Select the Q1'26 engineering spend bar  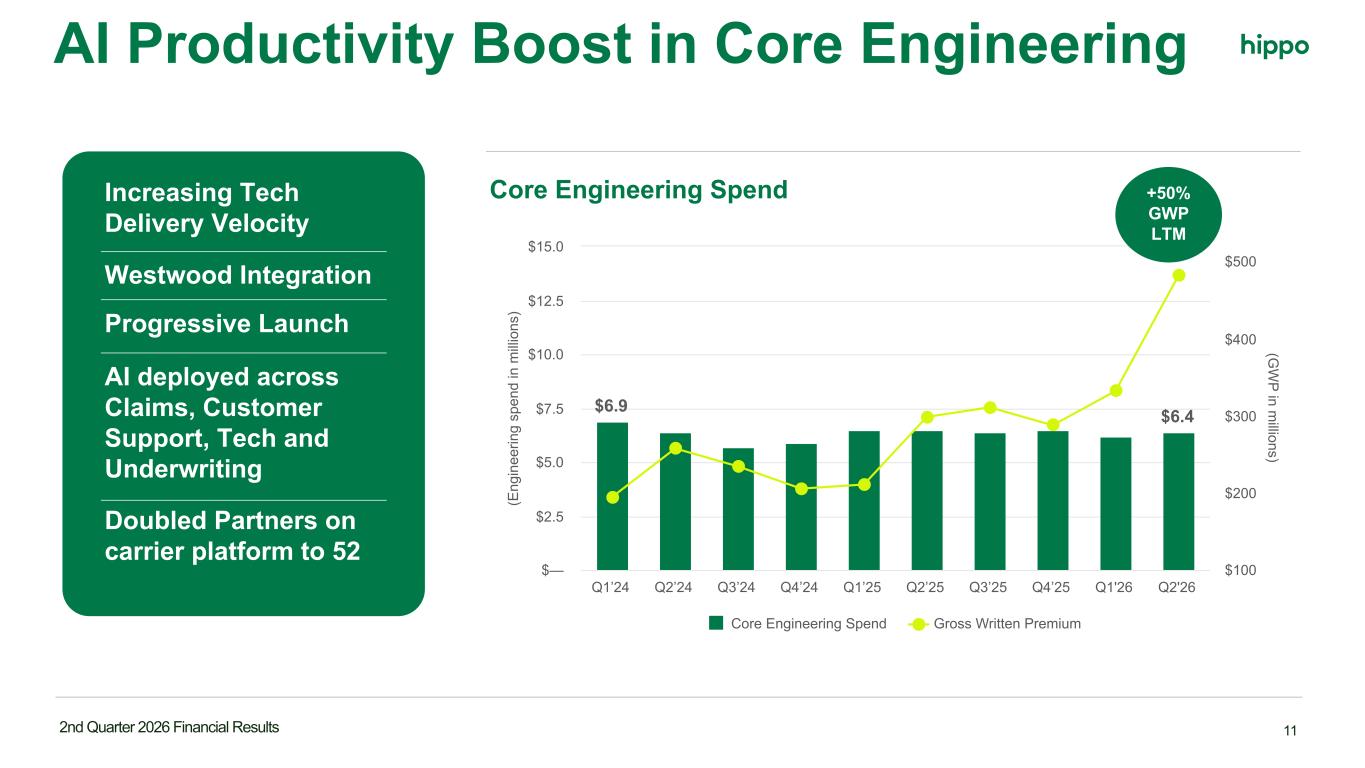1116,504
